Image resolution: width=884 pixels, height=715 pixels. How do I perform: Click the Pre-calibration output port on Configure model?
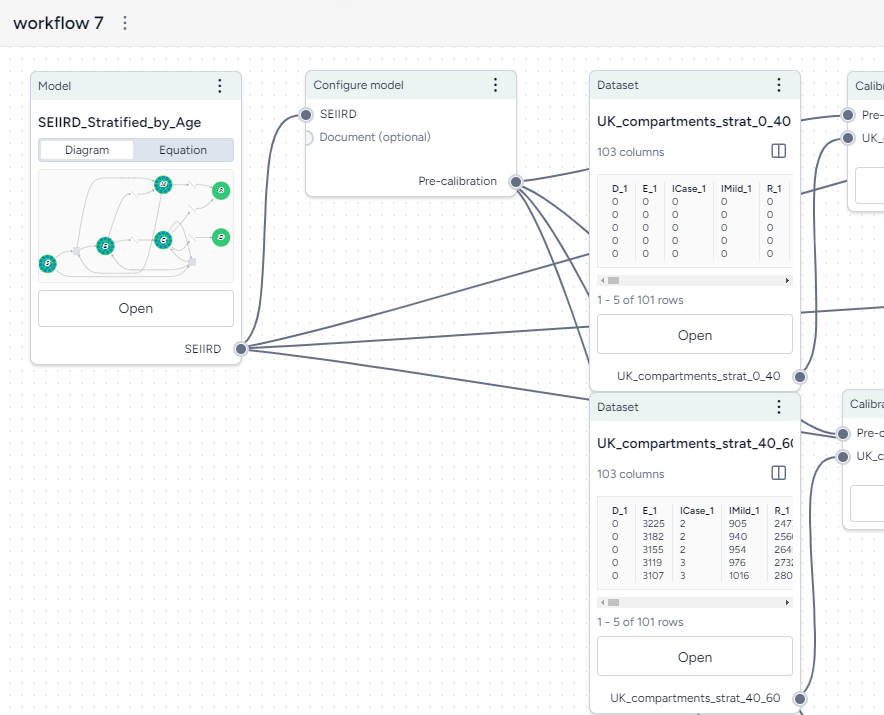(516, 183)
